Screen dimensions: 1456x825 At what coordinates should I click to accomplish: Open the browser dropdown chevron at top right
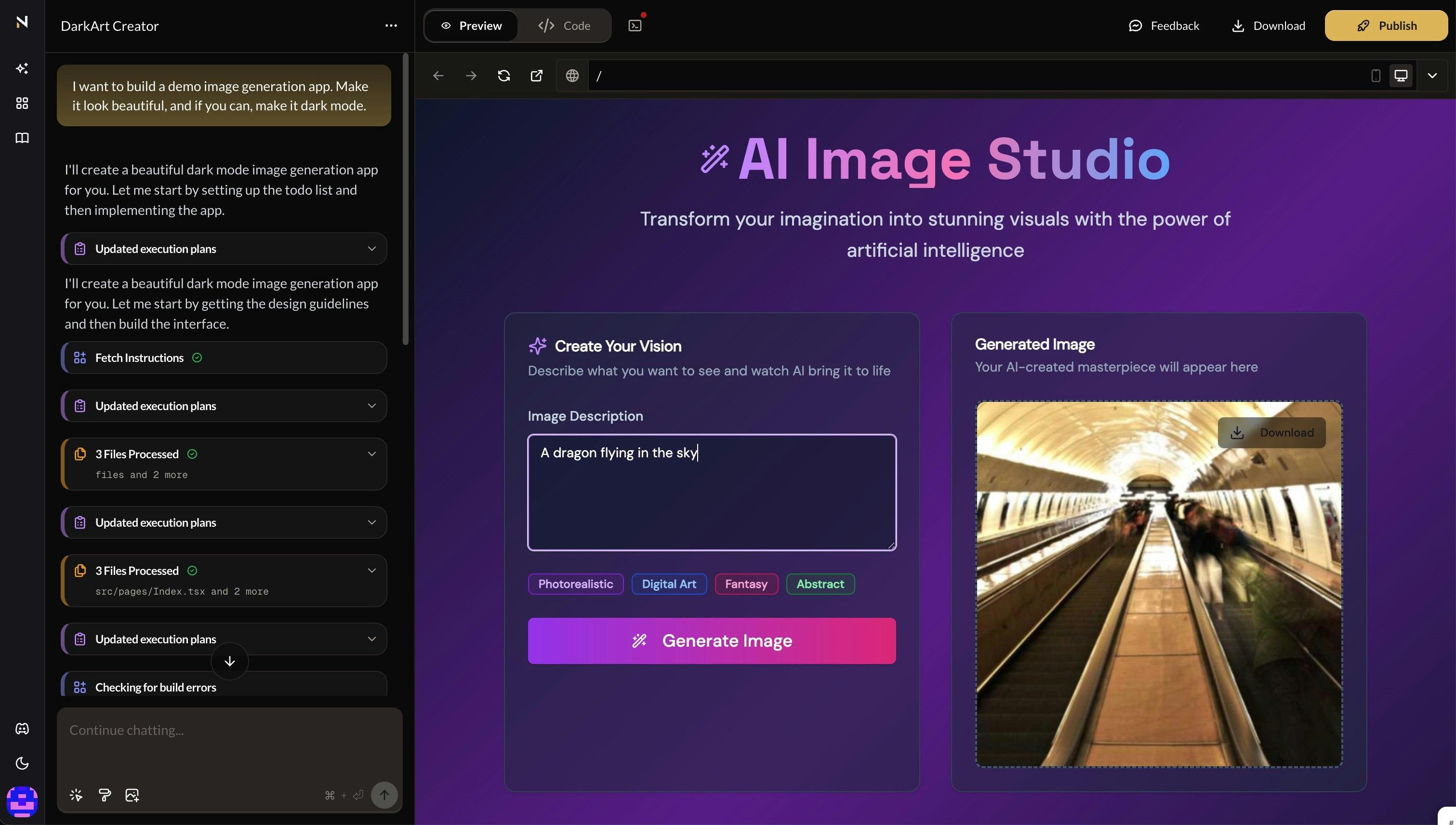tap(1432, 75)
